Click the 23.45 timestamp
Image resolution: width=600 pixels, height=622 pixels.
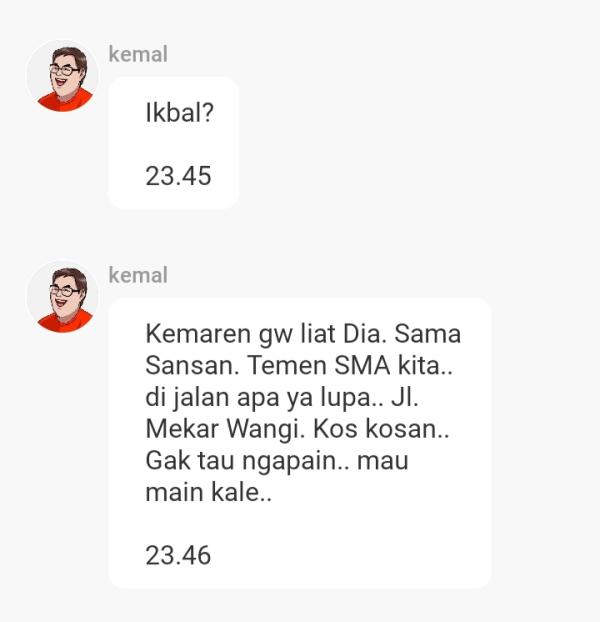178,176
